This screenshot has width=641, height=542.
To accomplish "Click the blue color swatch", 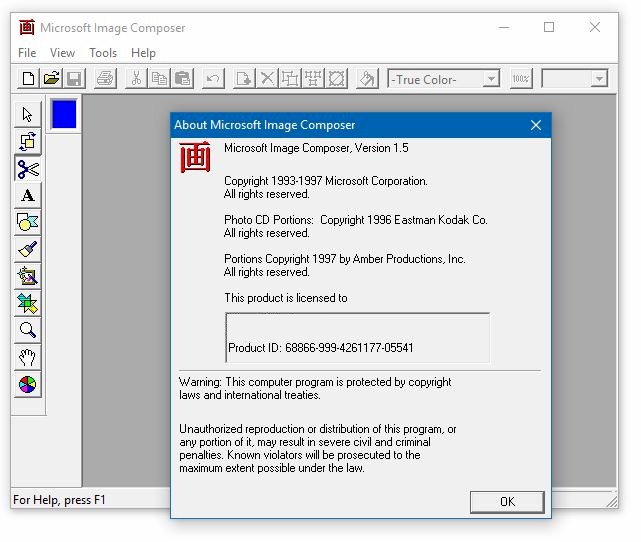I will 63,115.
